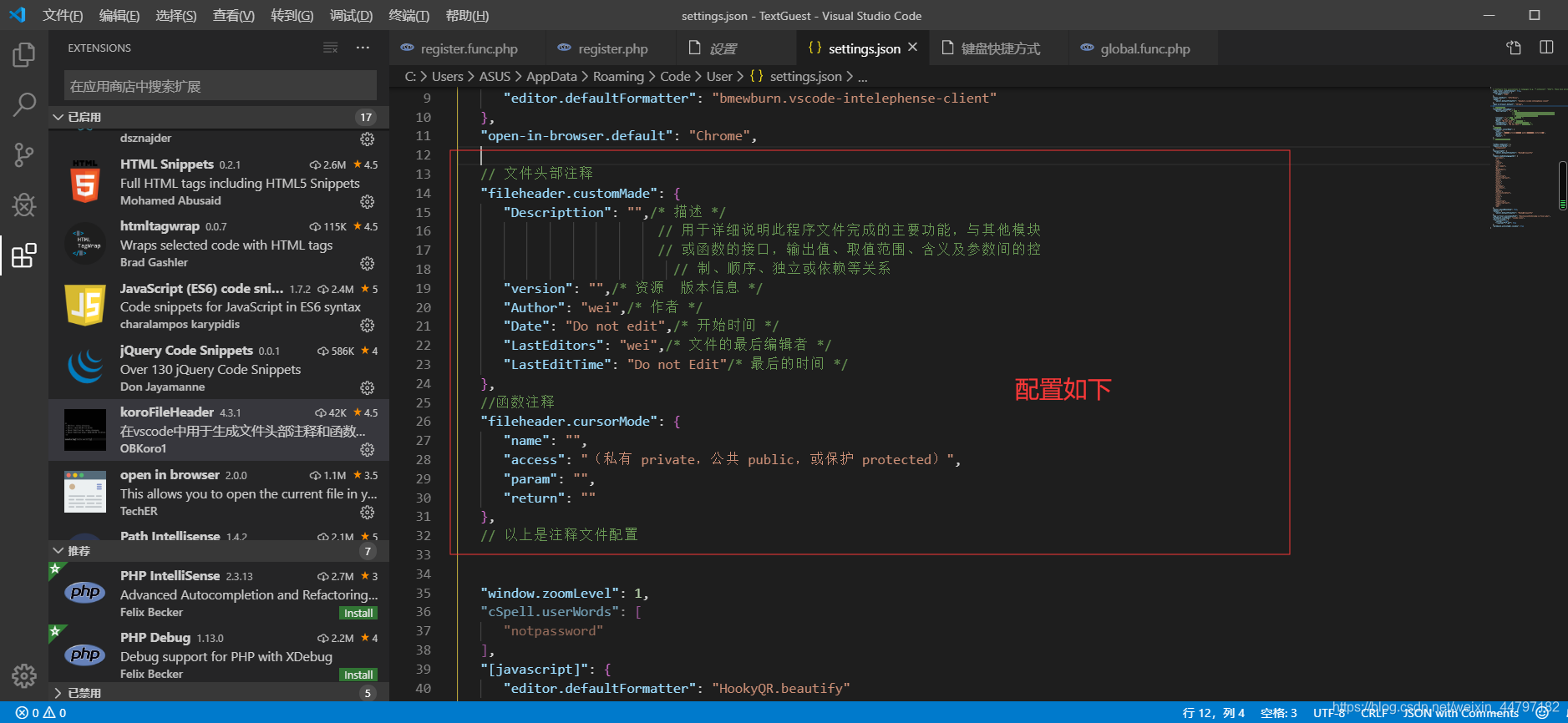The height and width of the screenshot is (723, 1568).
Task: Click the line and column status indicator
Action: click(1213, 713)
